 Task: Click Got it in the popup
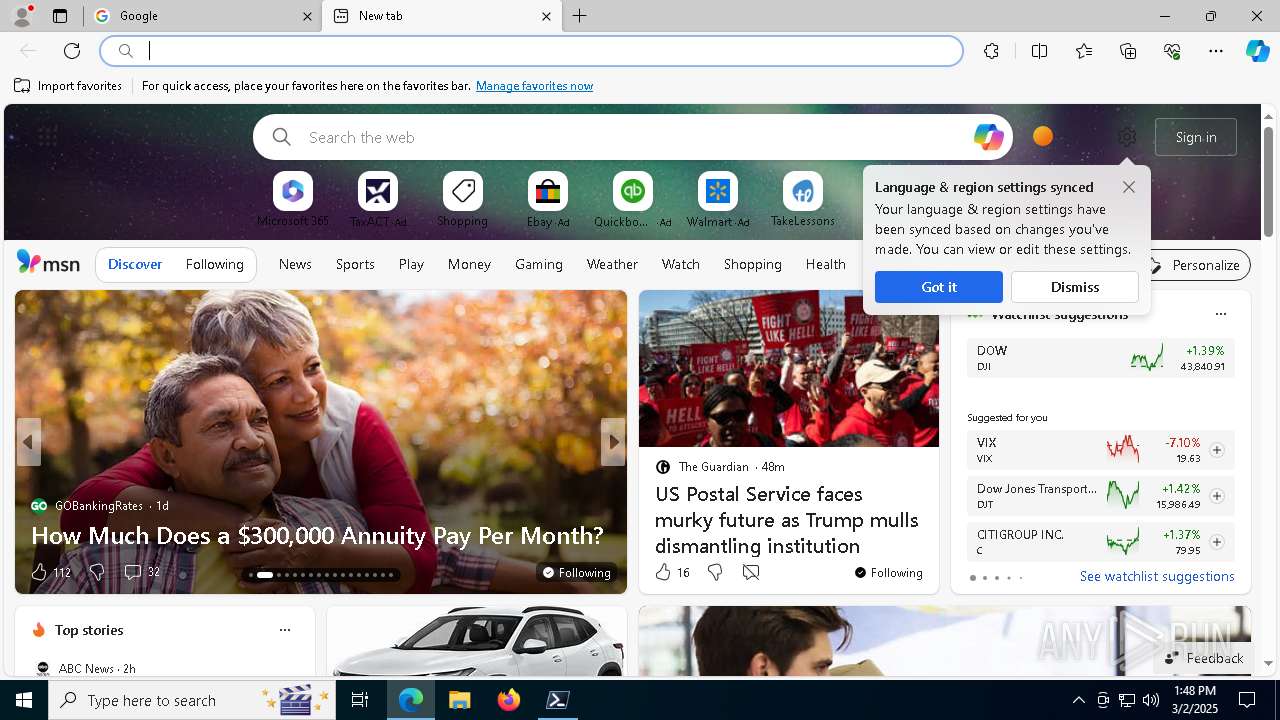pyautogui.click(x=939, y=287)
